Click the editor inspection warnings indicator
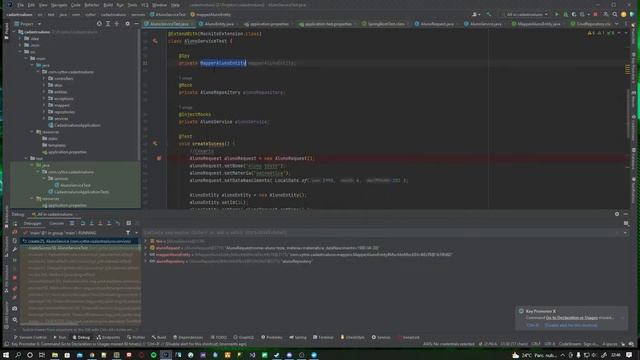The width and height of the screenshot is (640, 360). (x=601, y=33)
